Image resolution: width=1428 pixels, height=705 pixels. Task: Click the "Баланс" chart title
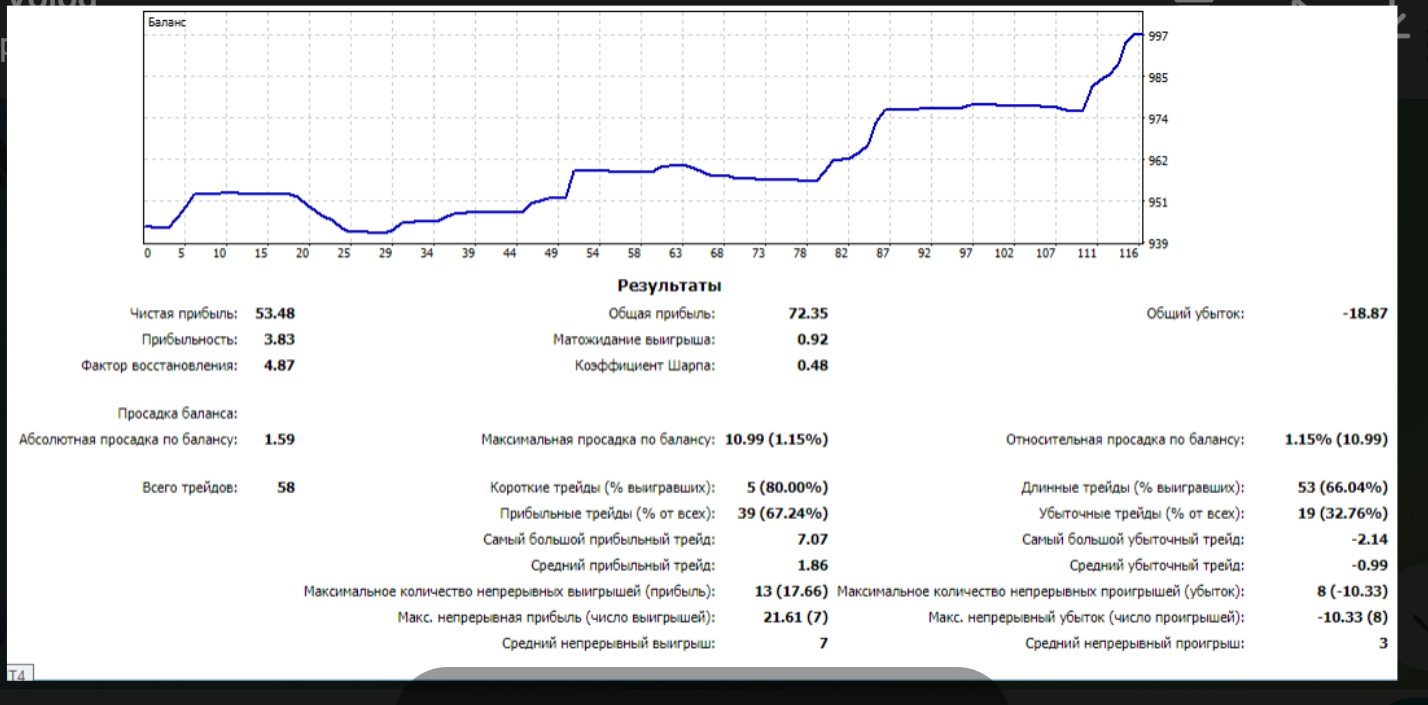167,20
